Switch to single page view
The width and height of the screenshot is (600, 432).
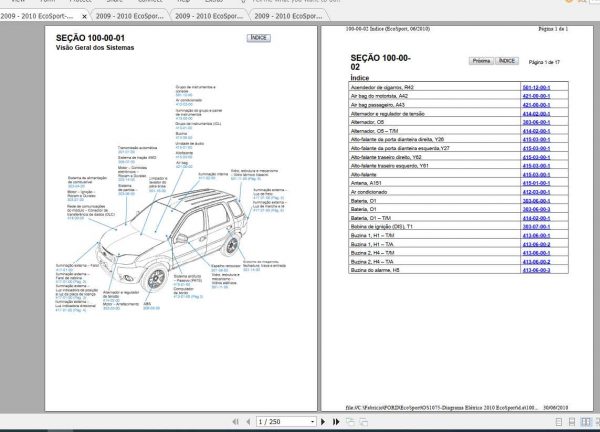[x=559, y=422]
